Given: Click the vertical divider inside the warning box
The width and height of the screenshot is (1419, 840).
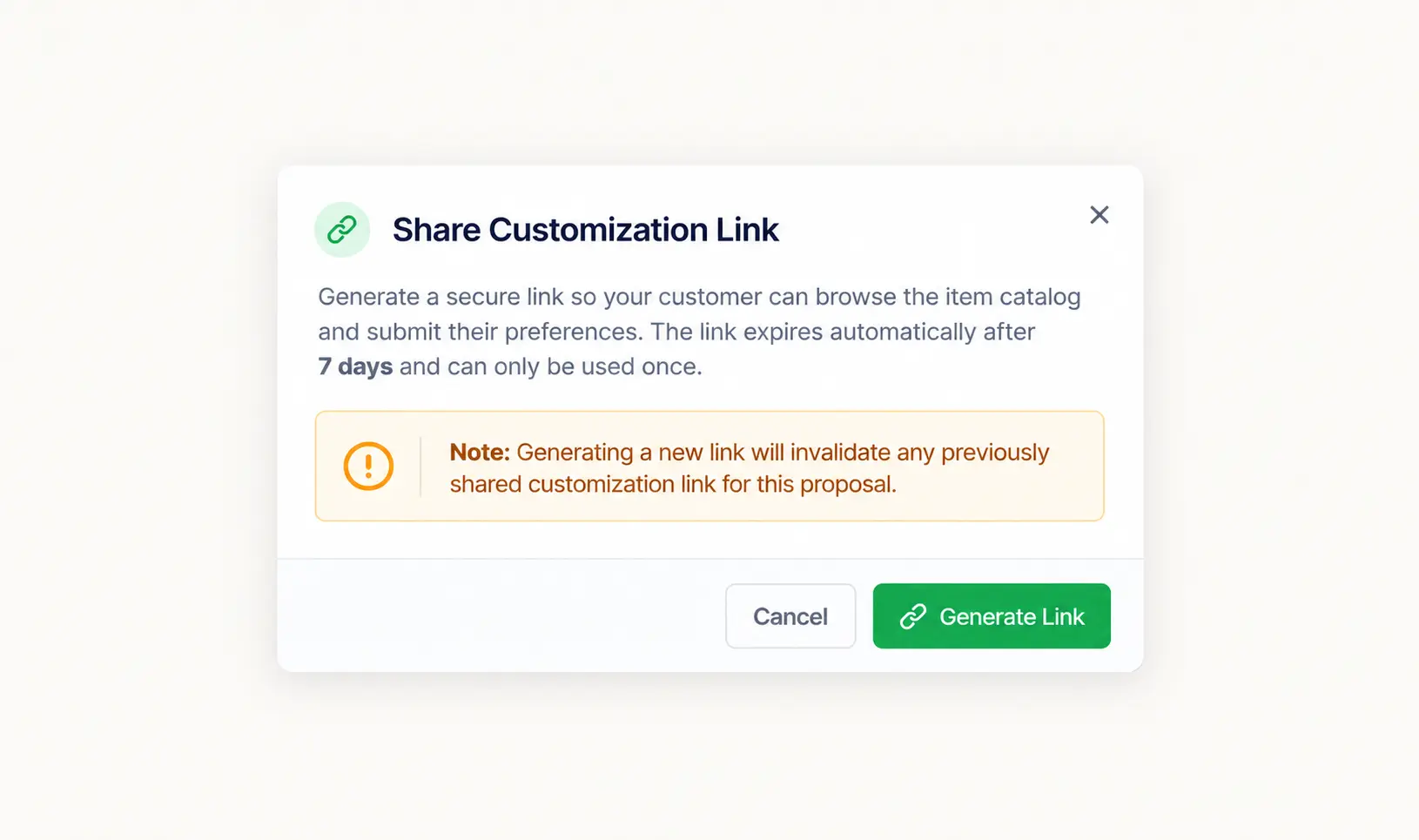Looking at the screenshot, I should (x=420, y=467).
